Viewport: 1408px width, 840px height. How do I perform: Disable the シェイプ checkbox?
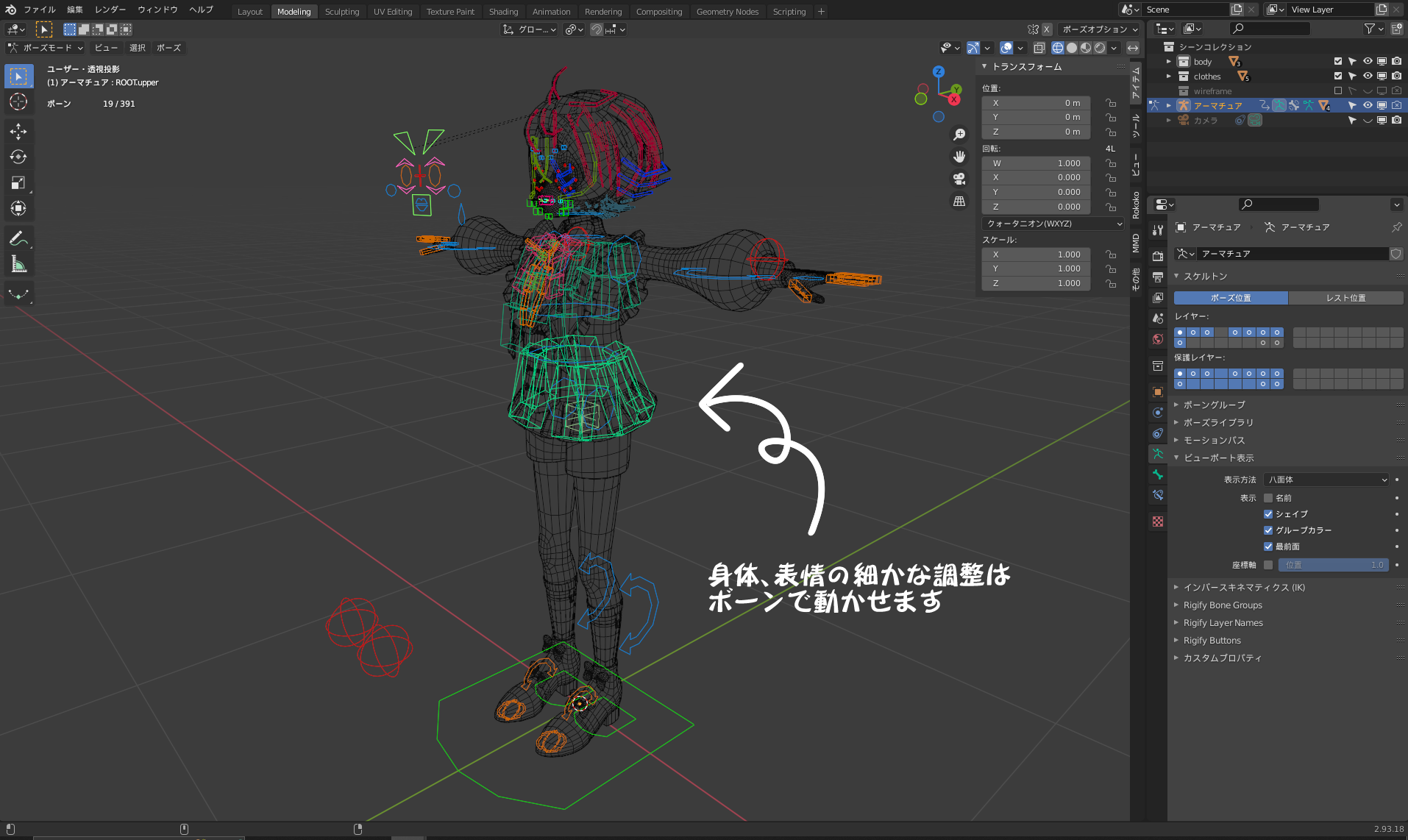tap(1268, 514)
